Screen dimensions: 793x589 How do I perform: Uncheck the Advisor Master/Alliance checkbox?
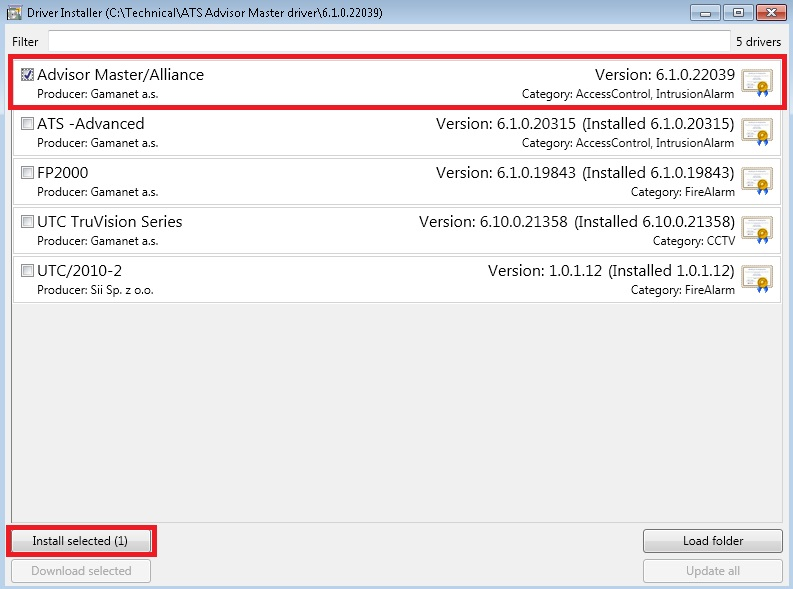point(27,75)
